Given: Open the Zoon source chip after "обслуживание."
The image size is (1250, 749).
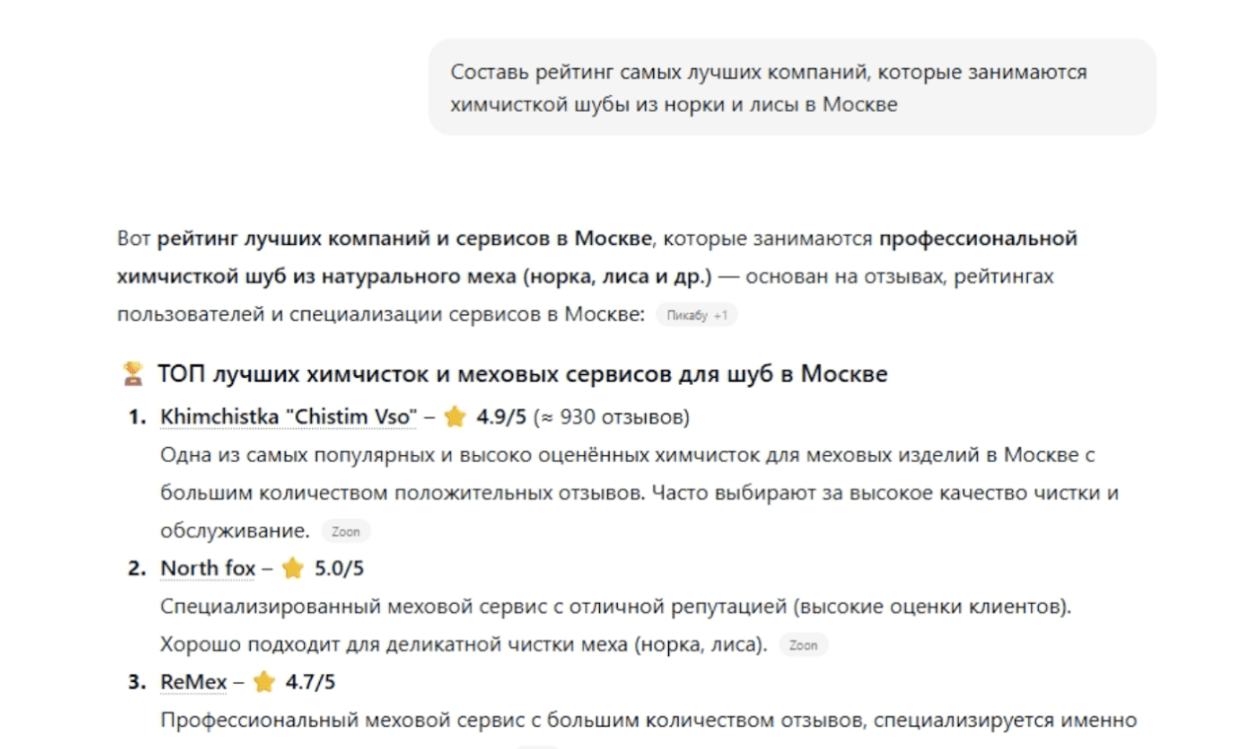Looking at the screenshot, I should 346,531.
